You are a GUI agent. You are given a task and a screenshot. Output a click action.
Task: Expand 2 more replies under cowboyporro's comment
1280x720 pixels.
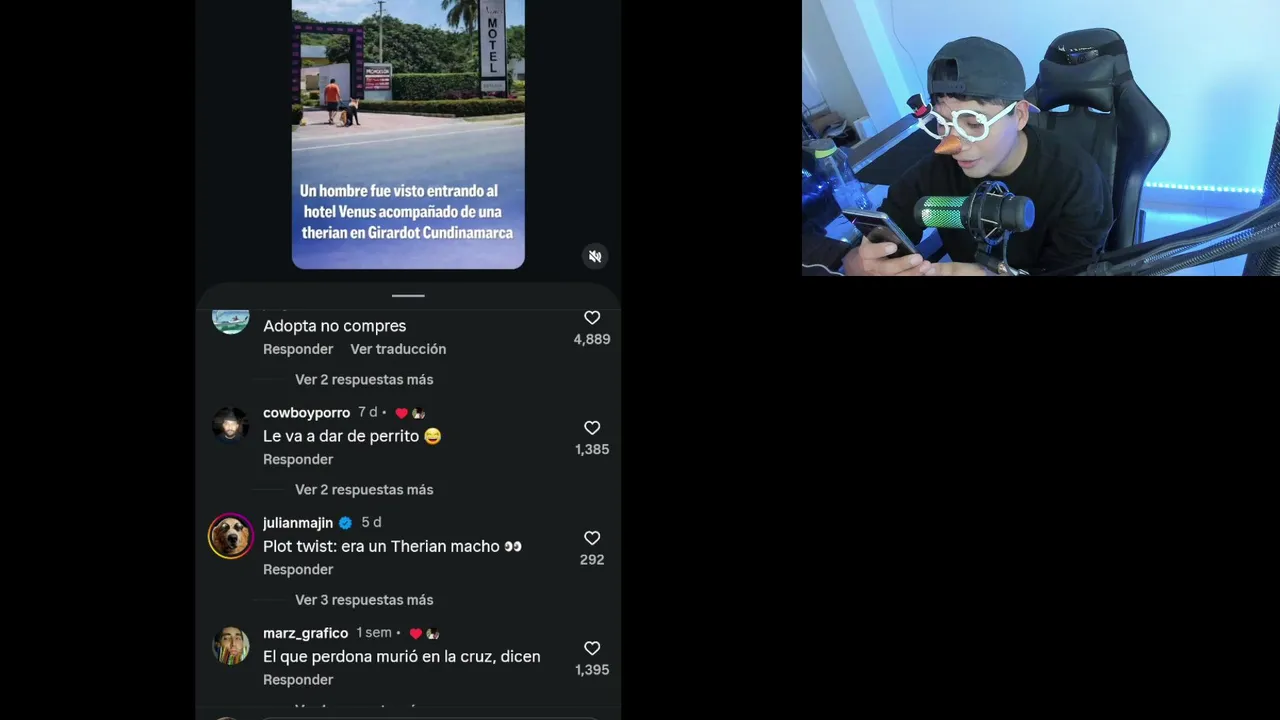364,490
